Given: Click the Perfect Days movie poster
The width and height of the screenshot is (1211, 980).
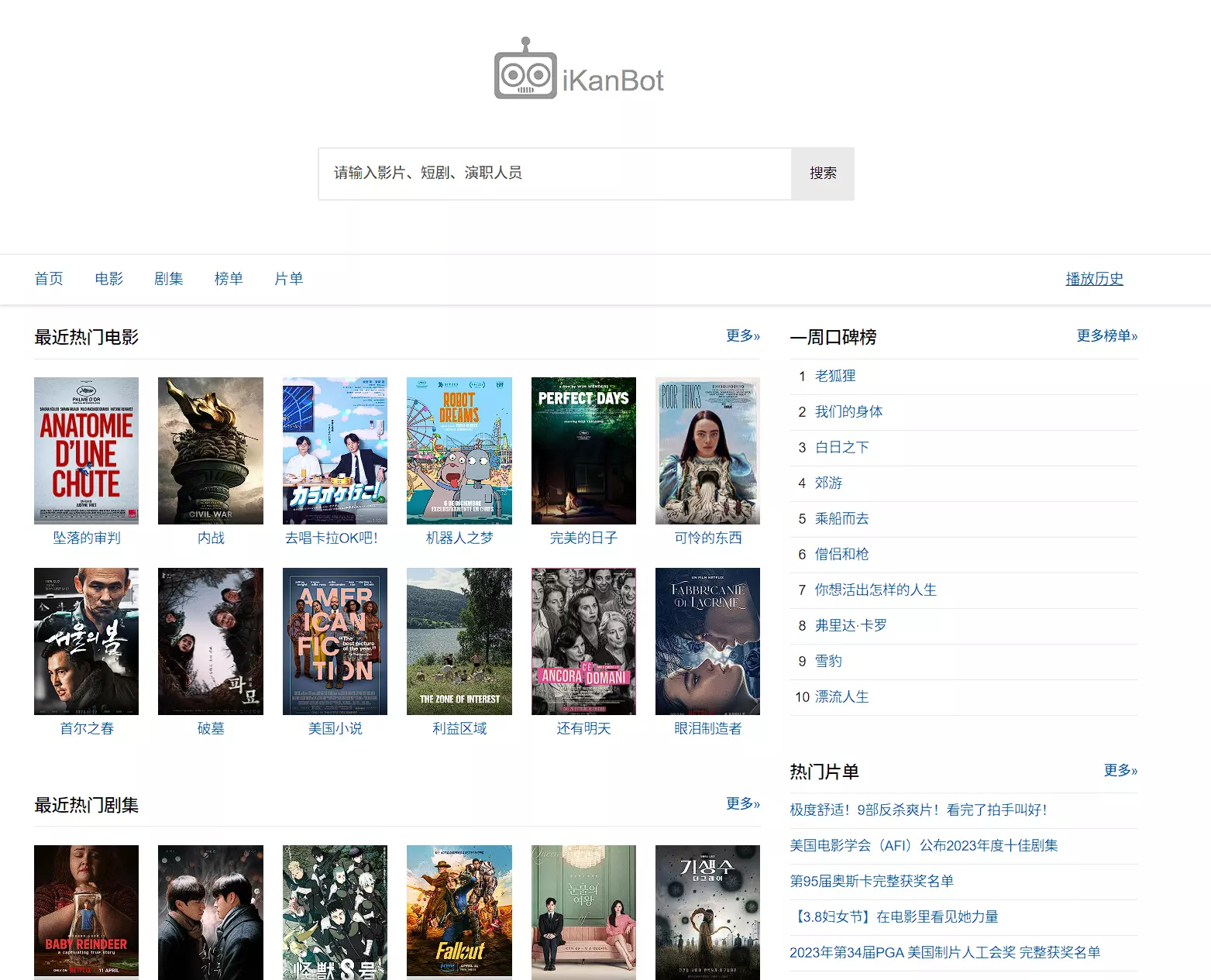Looking at the screenshot, I should 583,450.
